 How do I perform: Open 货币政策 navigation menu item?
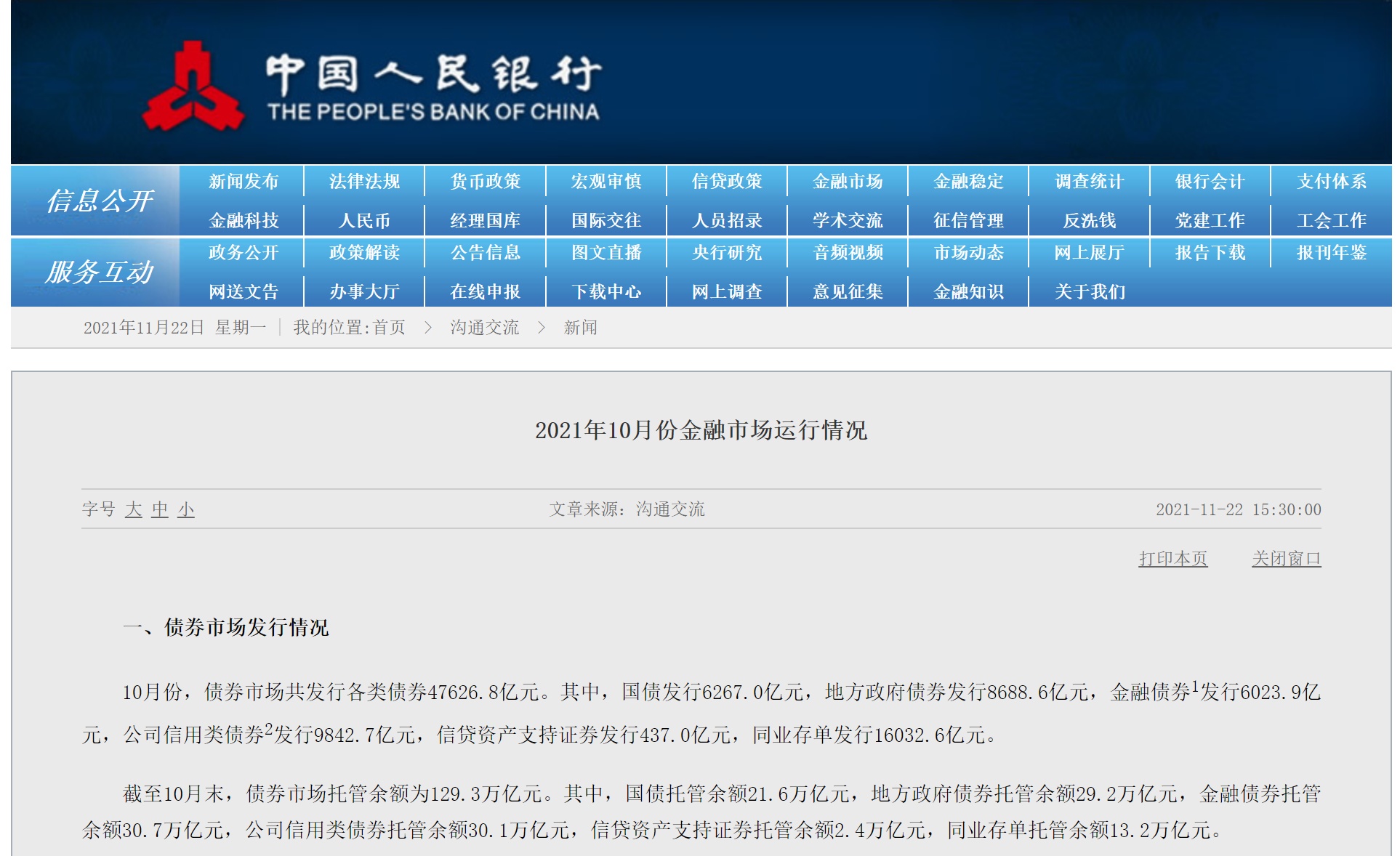[x=486, y=182]
